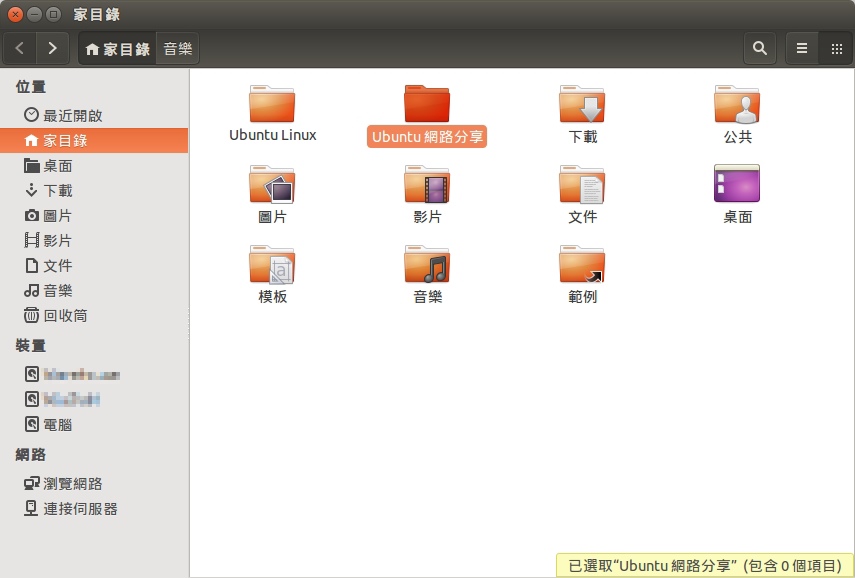
Task: Select the purple 桌面 desktop icon
Action: 737,183
